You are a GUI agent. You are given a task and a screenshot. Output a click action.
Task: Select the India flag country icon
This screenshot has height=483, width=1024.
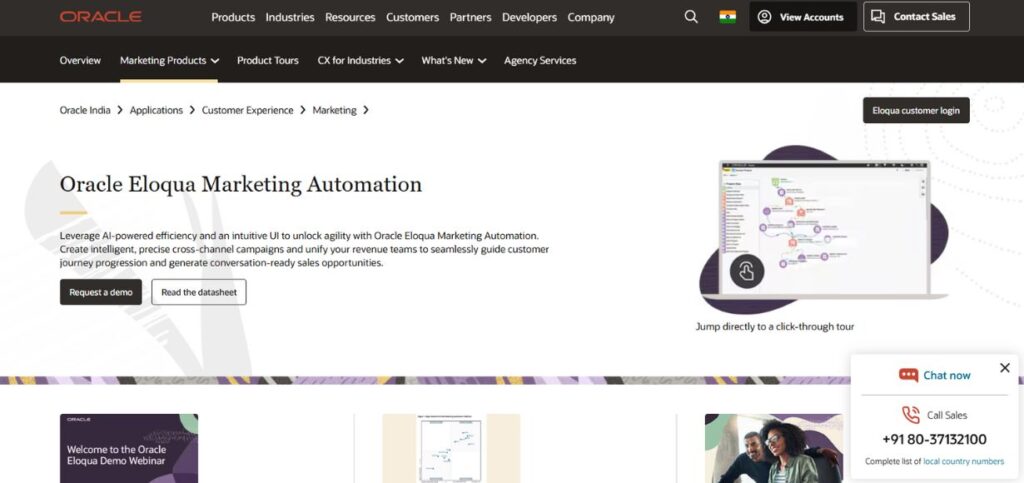[x=728, y=17]
